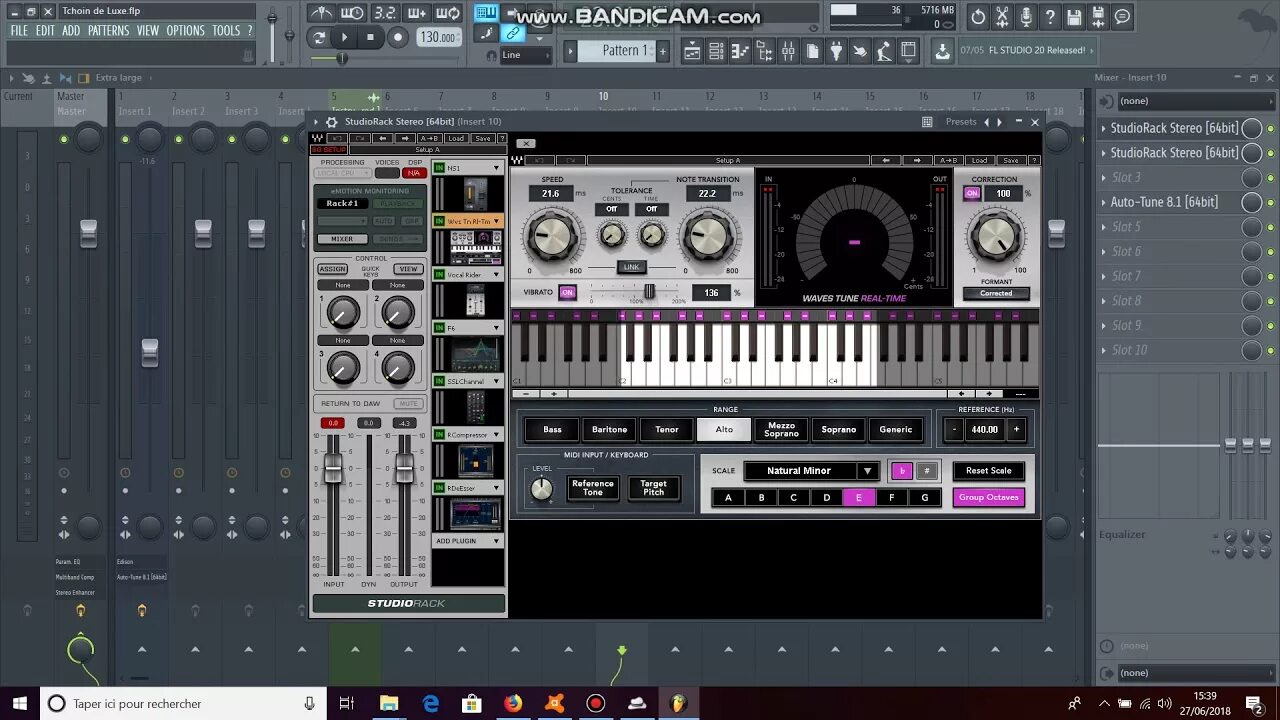
Task: Click the LINK button in Waves Tune
Action: [631, 267]
